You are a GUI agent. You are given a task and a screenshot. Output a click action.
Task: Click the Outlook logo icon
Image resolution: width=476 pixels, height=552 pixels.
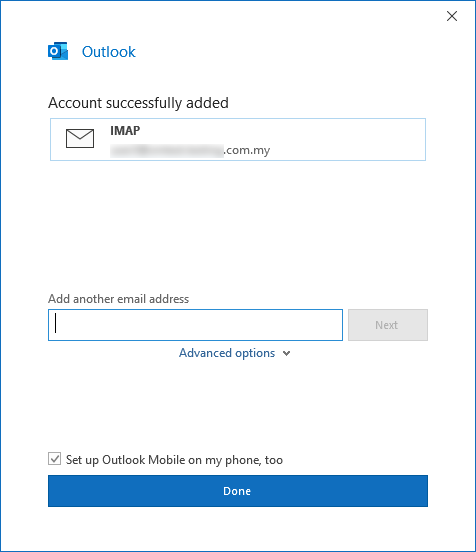(x=58, y=51)
